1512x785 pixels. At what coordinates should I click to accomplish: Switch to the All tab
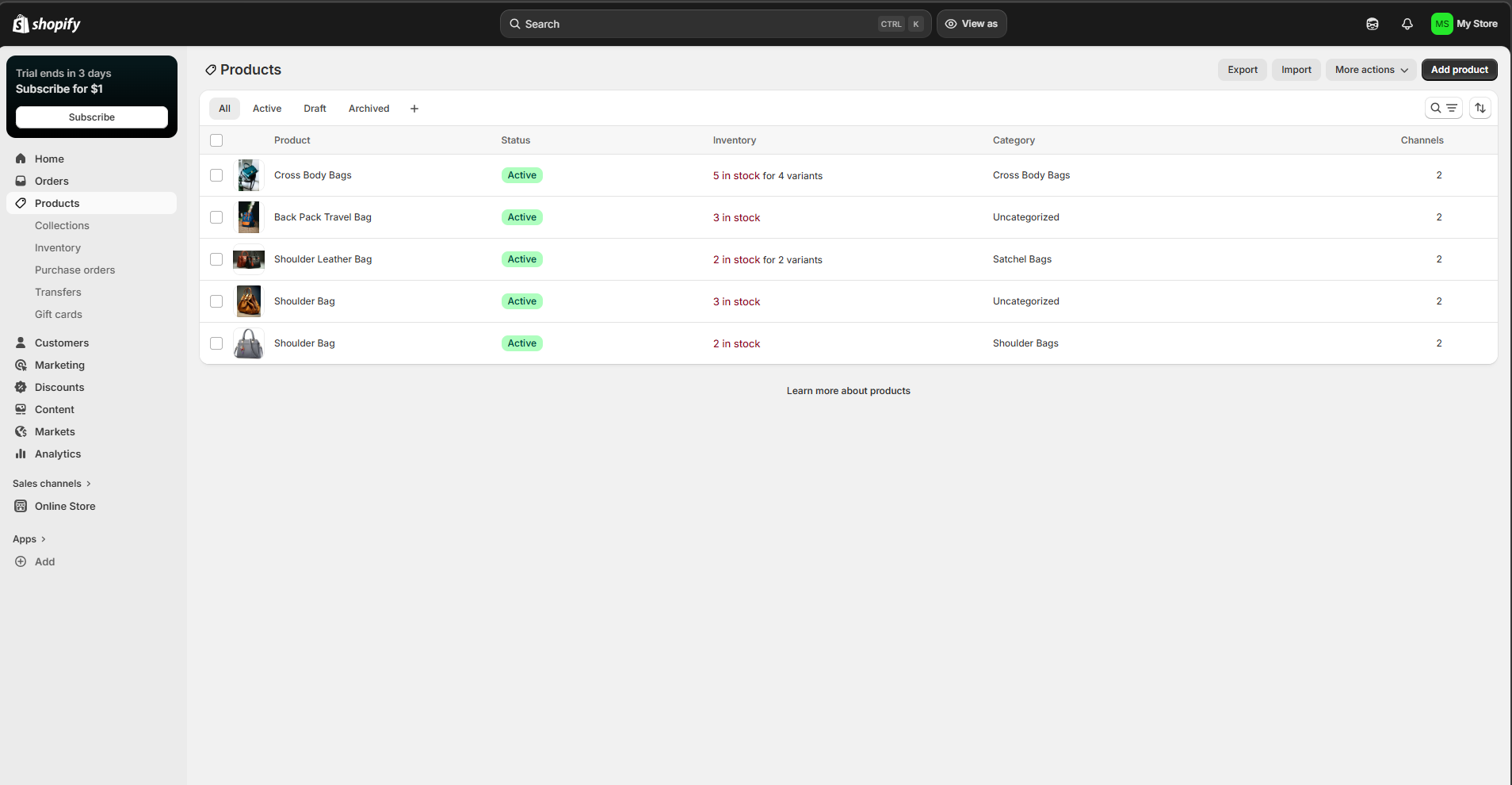pos(225,109)
